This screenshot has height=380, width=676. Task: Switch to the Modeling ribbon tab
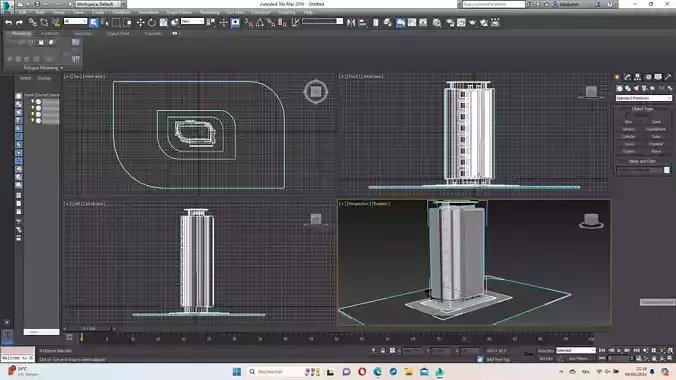click(x=21, y=33)
